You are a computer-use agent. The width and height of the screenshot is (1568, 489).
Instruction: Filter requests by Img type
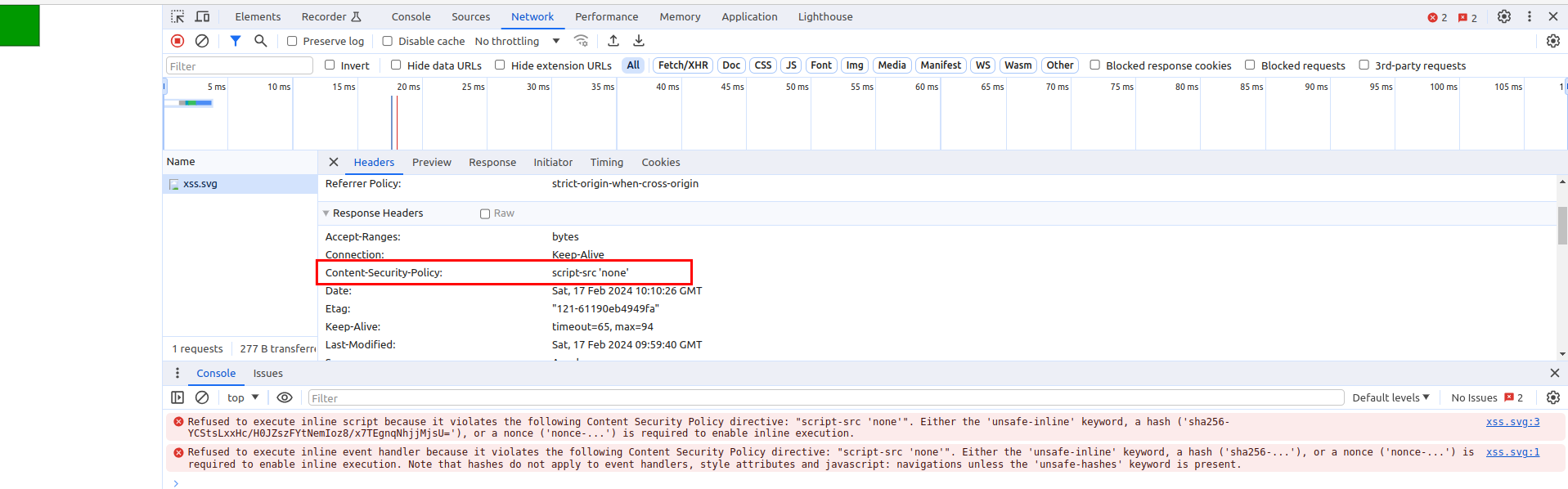(x=855, y=65)
